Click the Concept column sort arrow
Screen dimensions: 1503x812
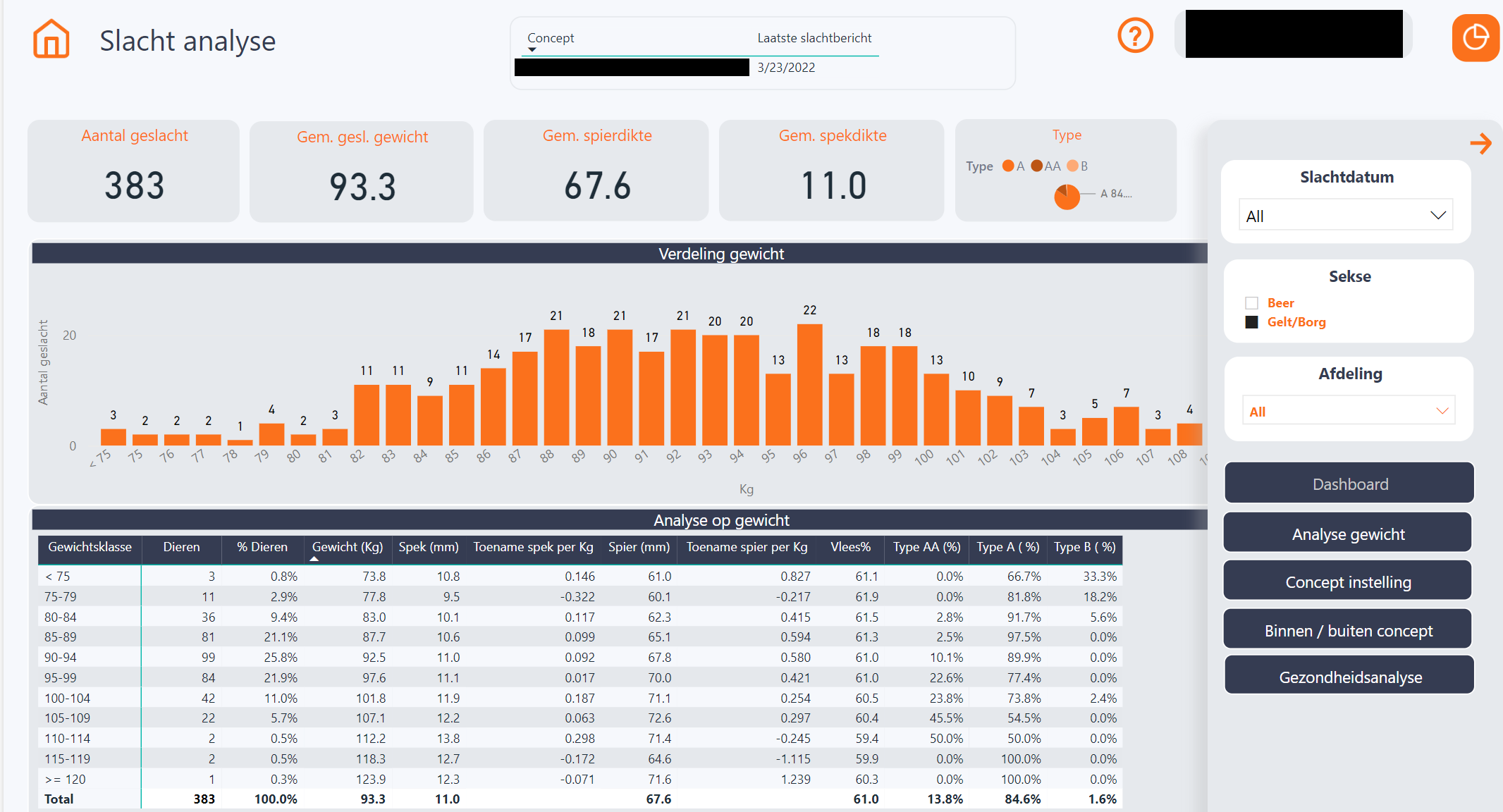[532, 49]
